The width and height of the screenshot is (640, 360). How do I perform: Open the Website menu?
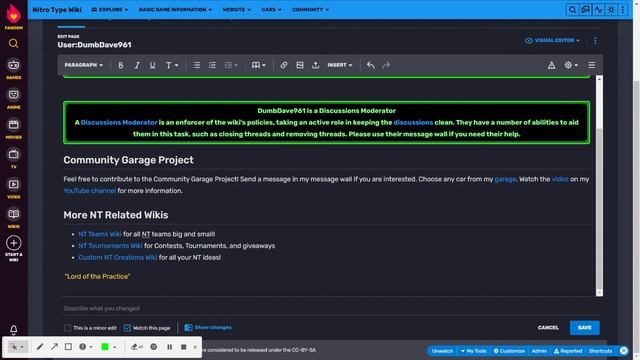[x=237, y=10]
